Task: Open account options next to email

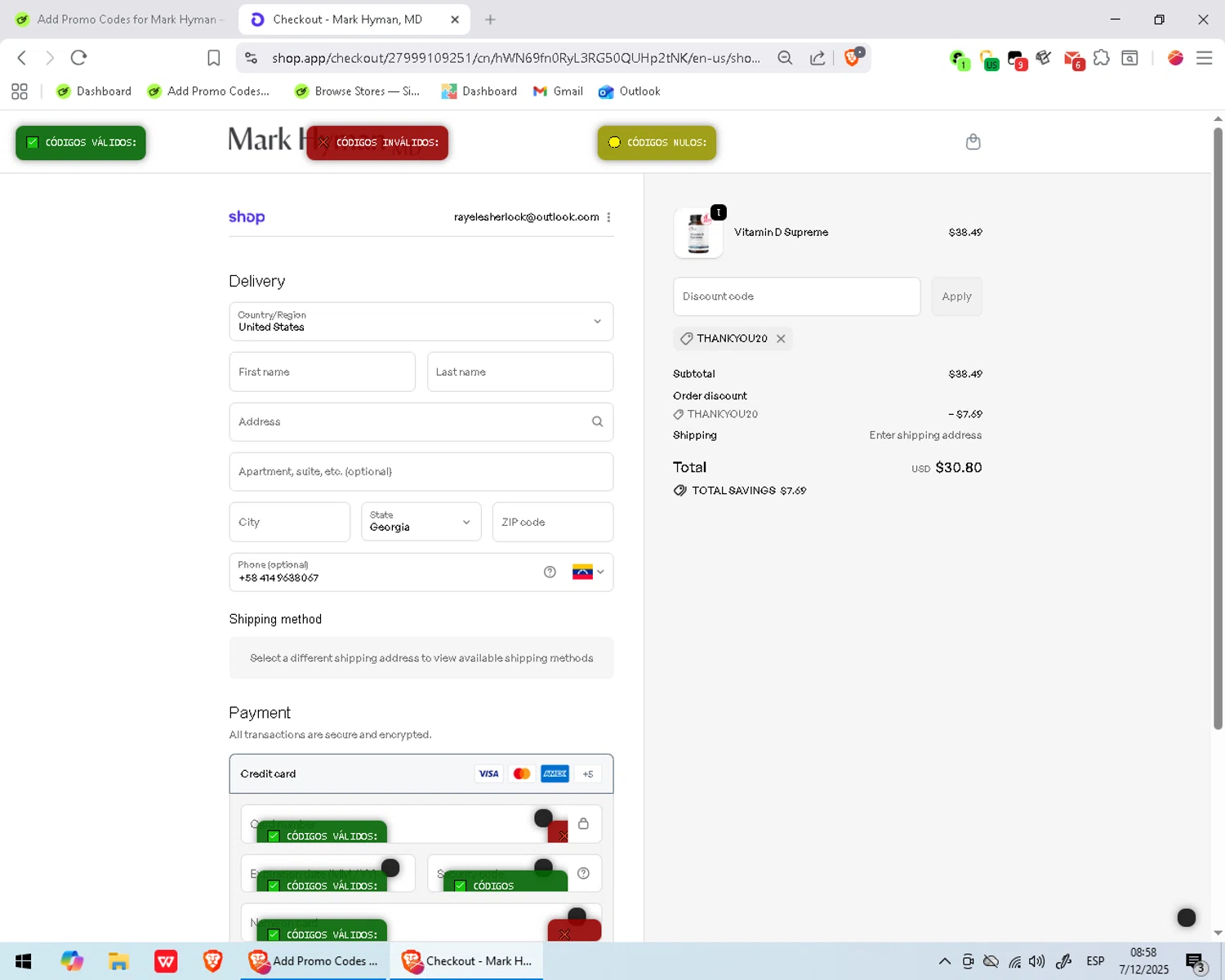Action: click(x=608, y=217)
